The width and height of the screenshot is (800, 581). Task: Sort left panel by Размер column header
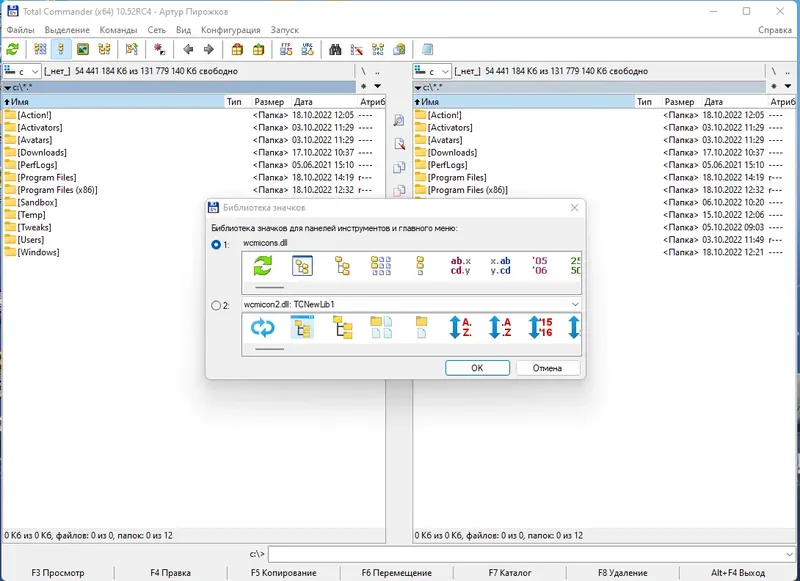(269, 102)
